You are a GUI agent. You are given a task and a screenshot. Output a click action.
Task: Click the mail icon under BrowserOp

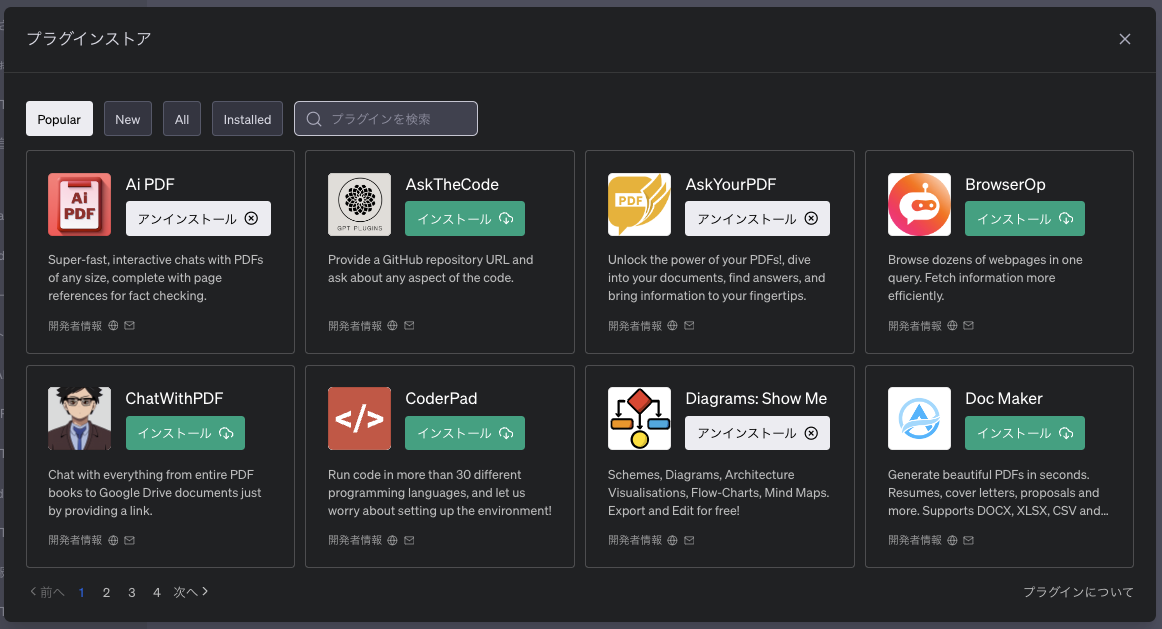pos(966,325)
